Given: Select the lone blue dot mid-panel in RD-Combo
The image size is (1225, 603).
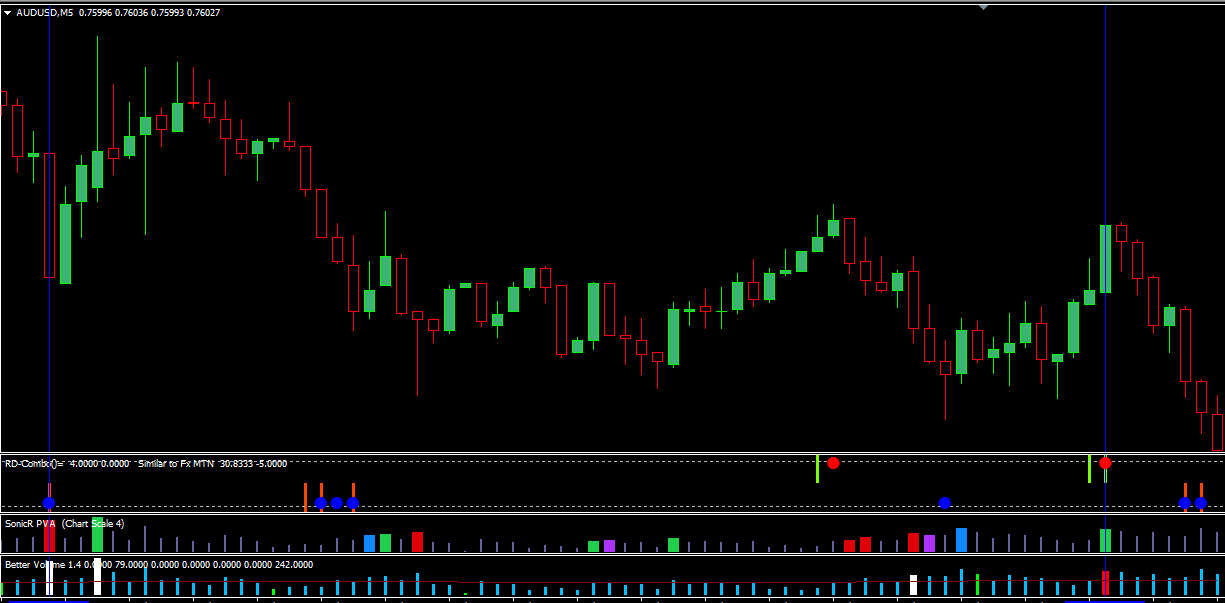Looking at the screenshot, I should [945, 503].
